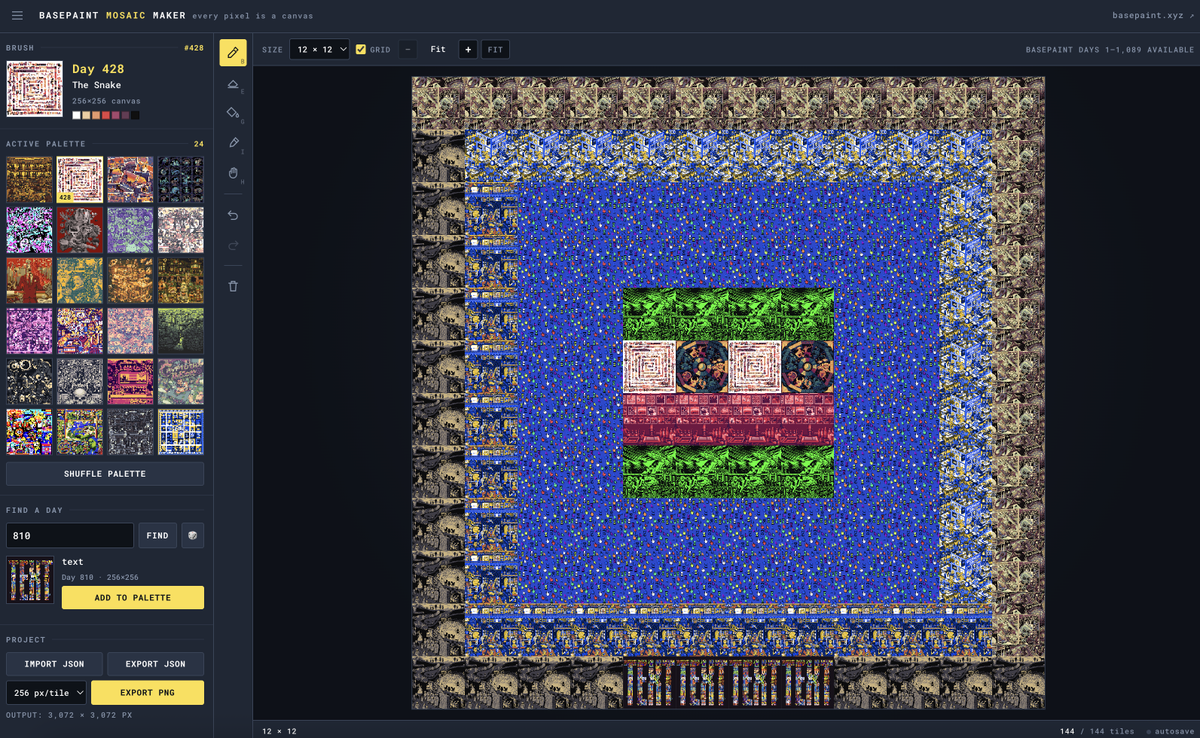Click the '#428' brush number label

(x=194, y=48)
